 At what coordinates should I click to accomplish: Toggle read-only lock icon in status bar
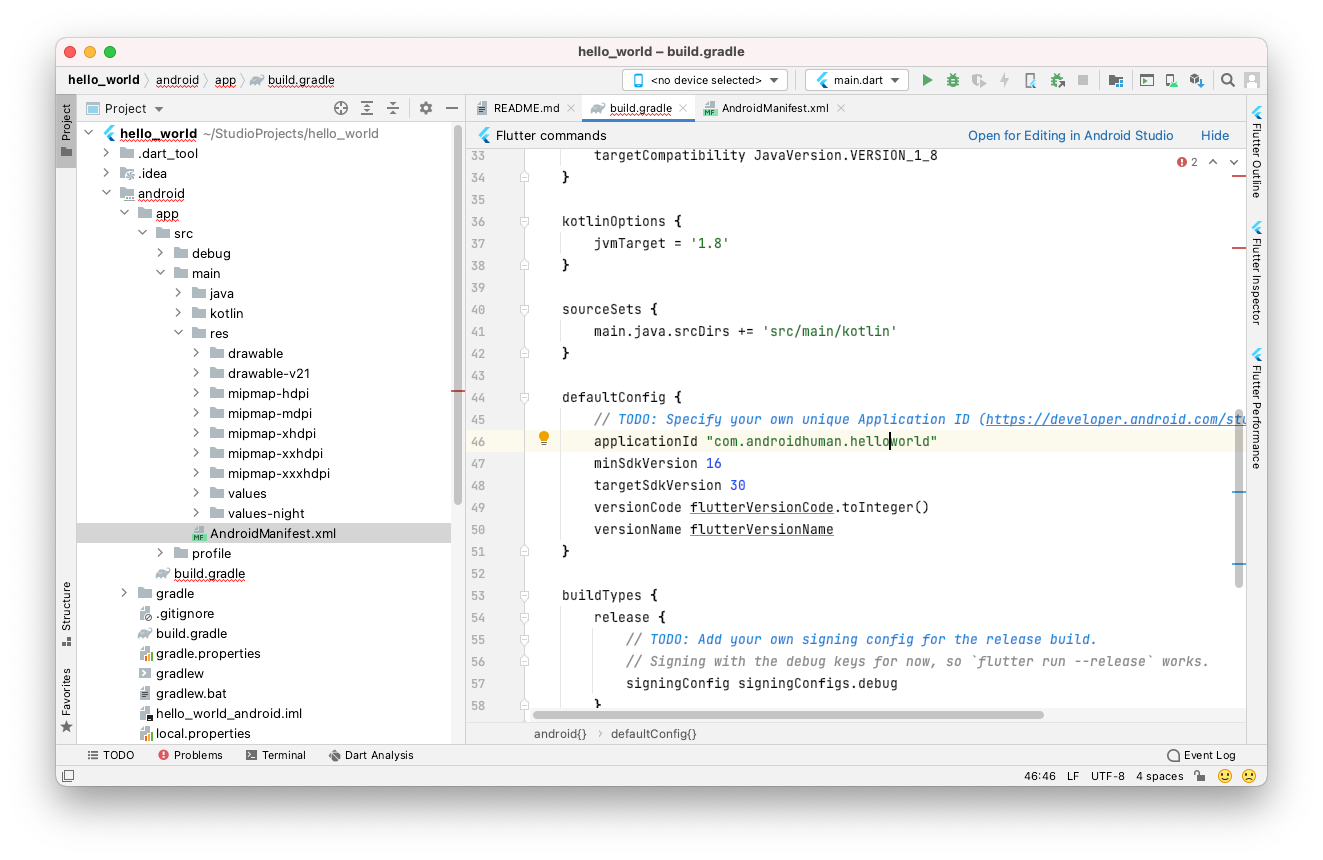pyautogui.click(x=1200, y=776)
